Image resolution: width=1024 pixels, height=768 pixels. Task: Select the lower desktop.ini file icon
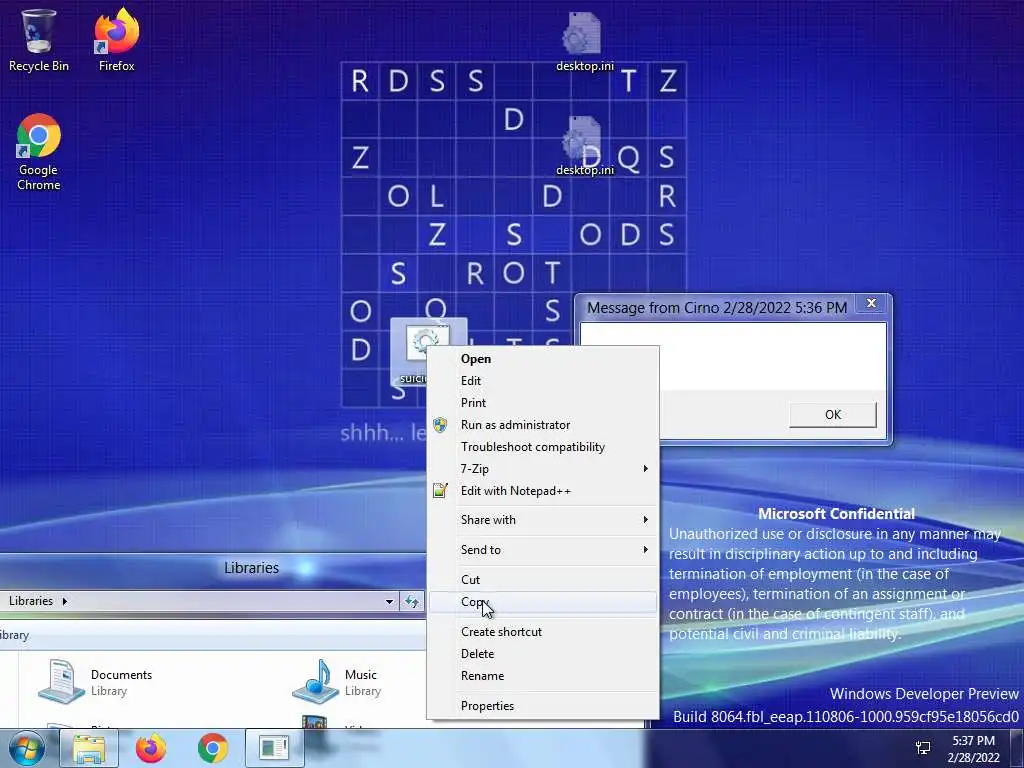click(584, 145)
